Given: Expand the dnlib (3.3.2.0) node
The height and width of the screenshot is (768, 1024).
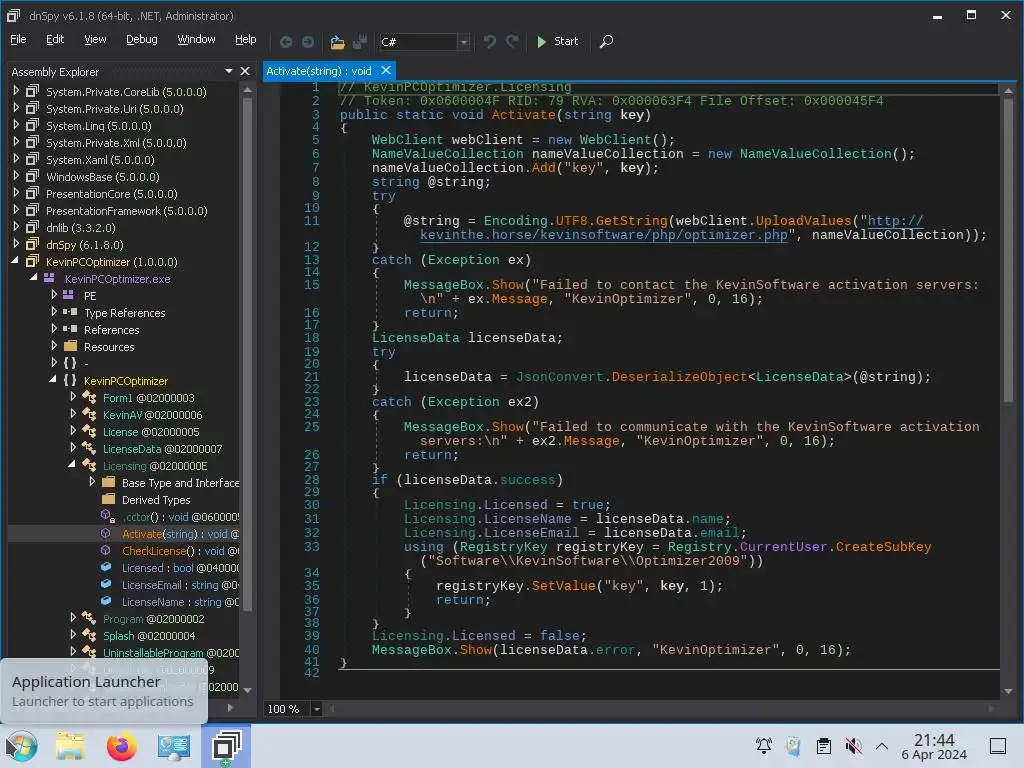Looking at the screenshot, I should [x=16, y=227].
